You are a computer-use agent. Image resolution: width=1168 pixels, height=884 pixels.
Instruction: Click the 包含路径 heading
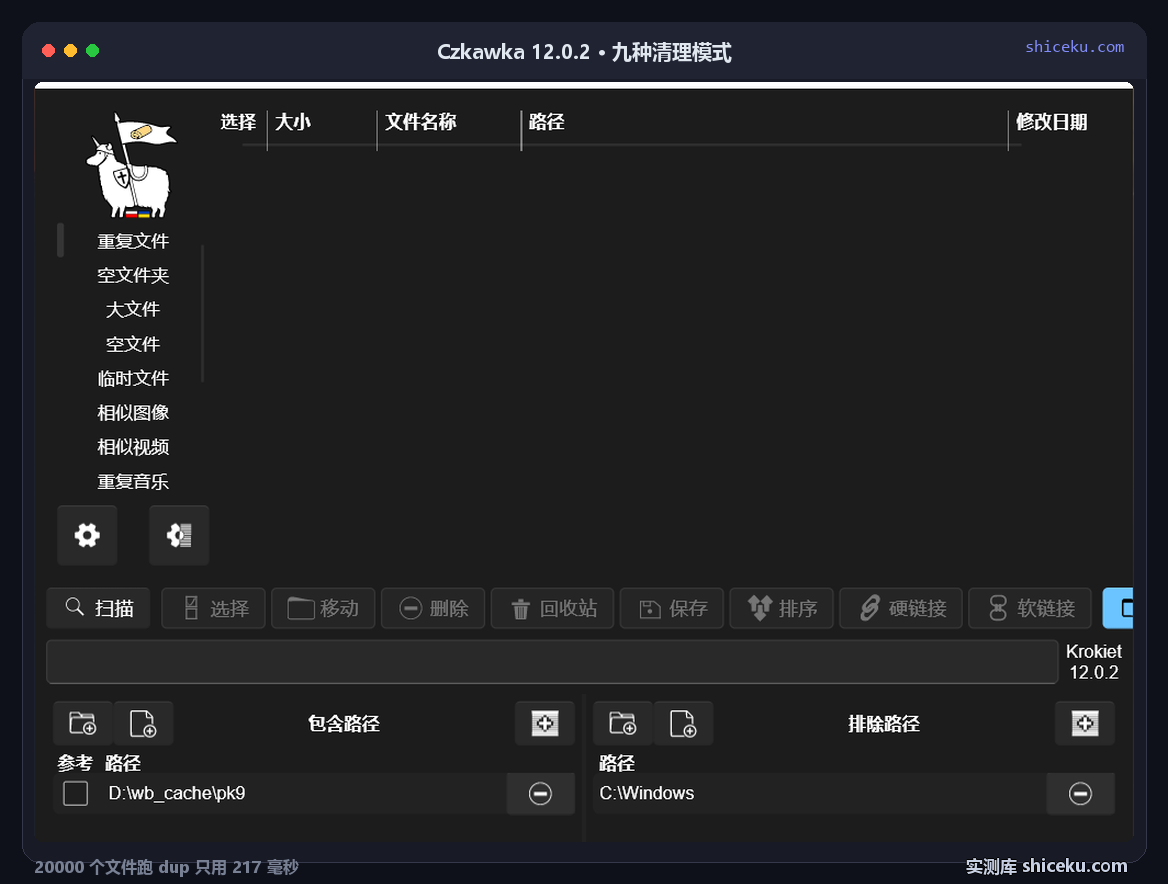coord(344,723)
